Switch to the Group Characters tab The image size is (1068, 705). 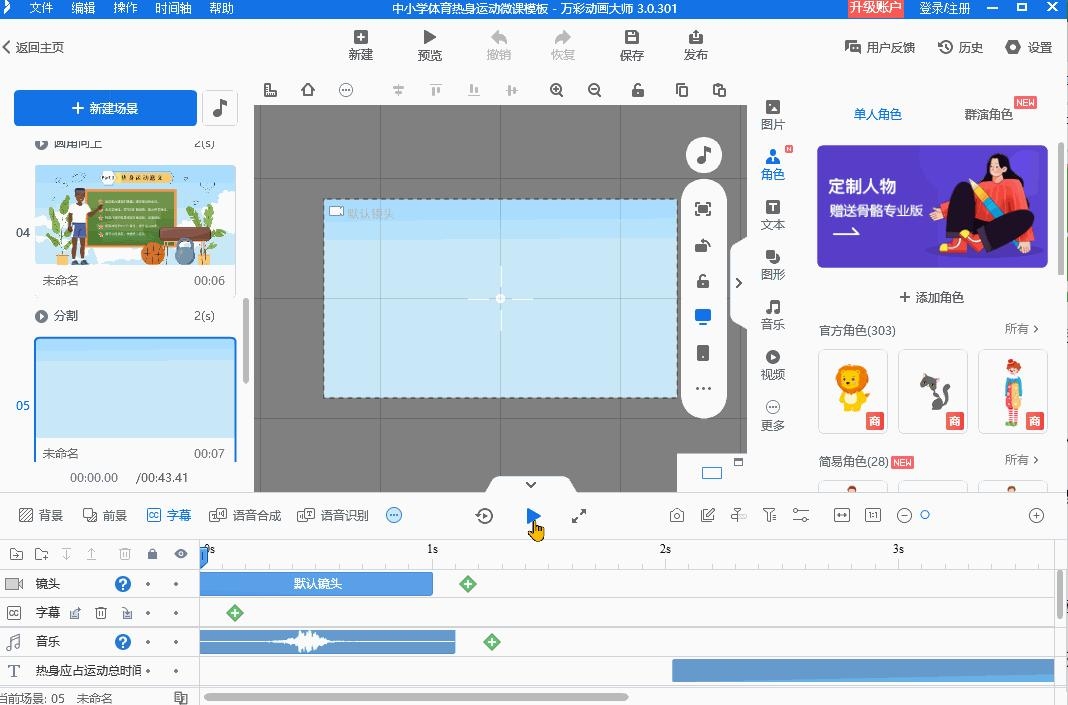[x=988, y=114]
